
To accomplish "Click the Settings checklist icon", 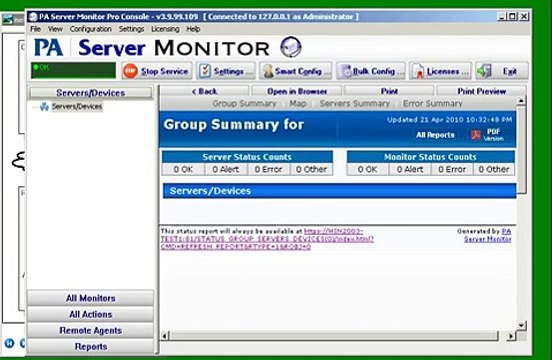I will (205, 71).
